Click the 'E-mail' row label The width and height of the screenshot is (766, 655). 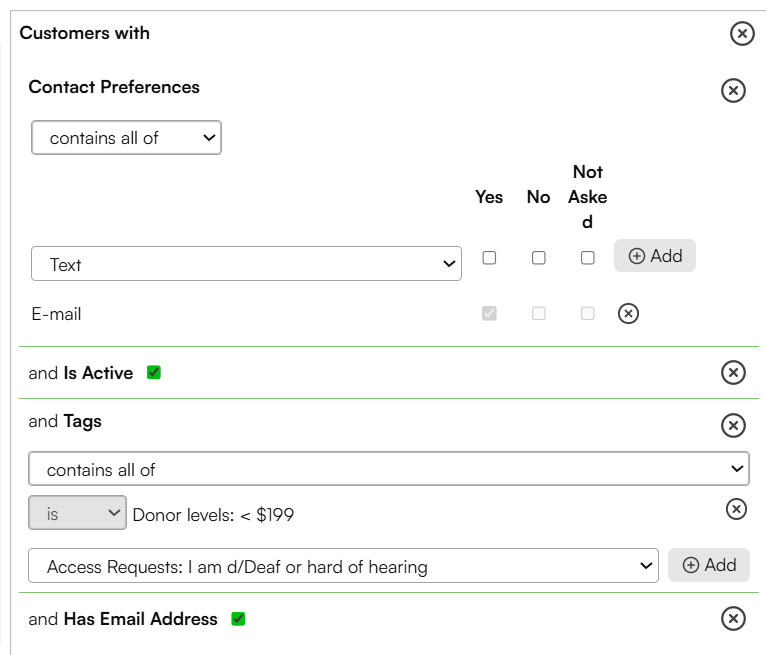click(x=56, y=314)
